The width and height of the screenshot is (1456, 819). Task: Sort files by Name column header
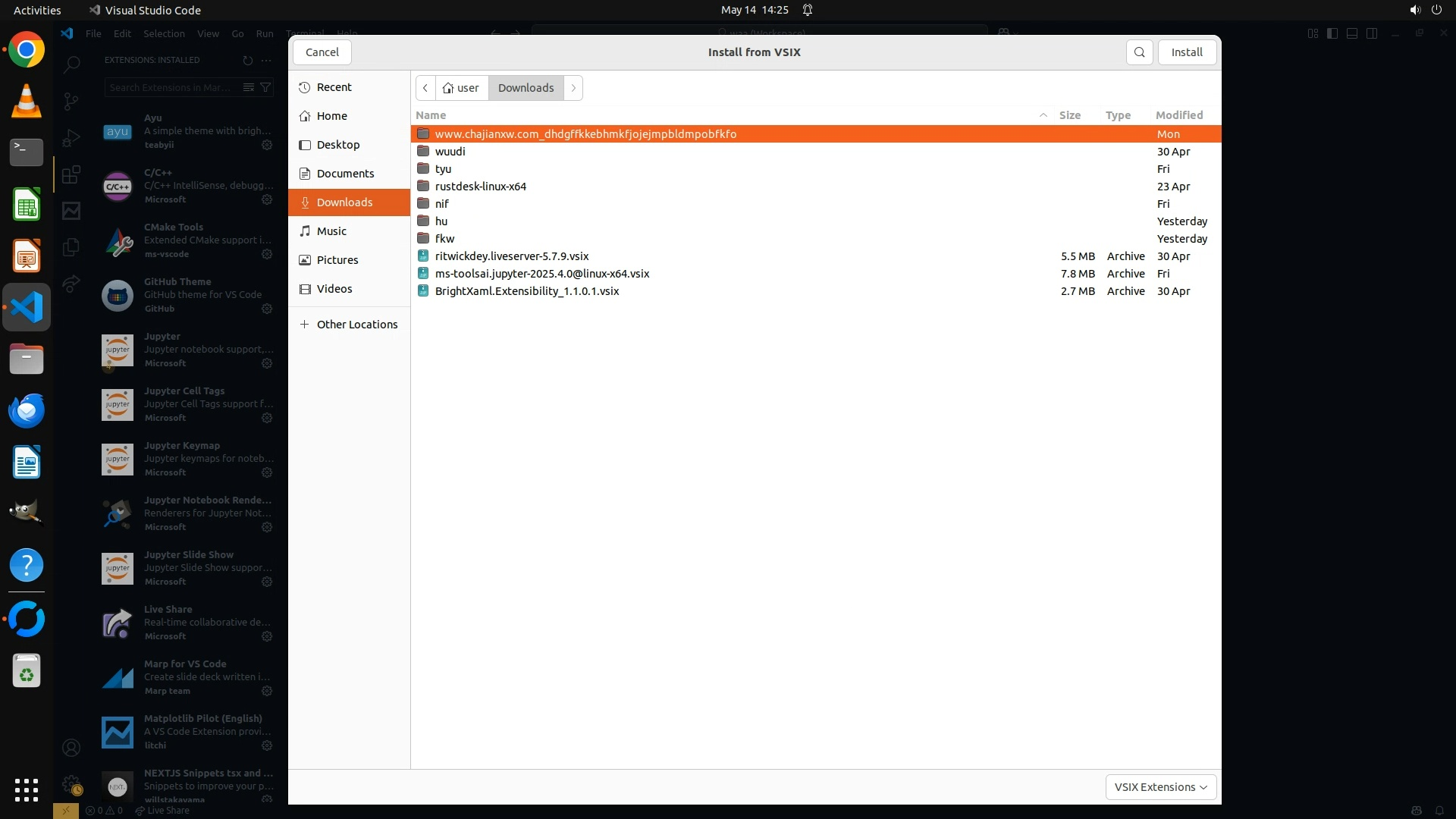(x=431, y=115)
